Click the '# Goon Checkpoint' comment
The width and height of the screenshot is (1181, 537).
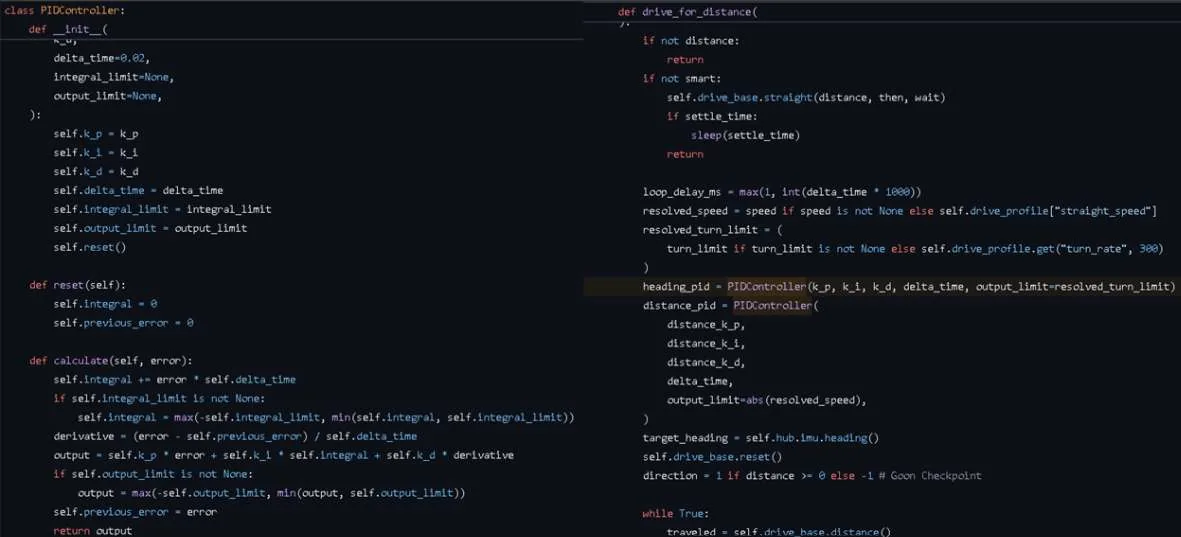click(930, 475)
